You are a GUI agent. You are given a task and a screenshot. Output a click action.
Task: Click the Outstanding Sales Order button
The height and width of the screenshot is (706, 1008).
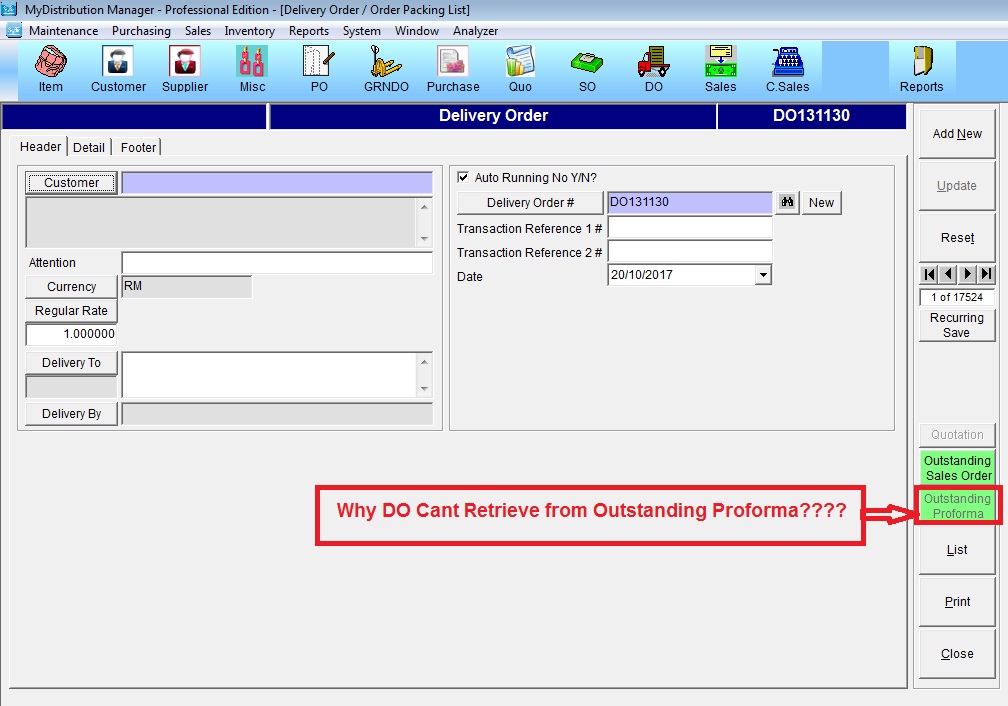[957, 468]
